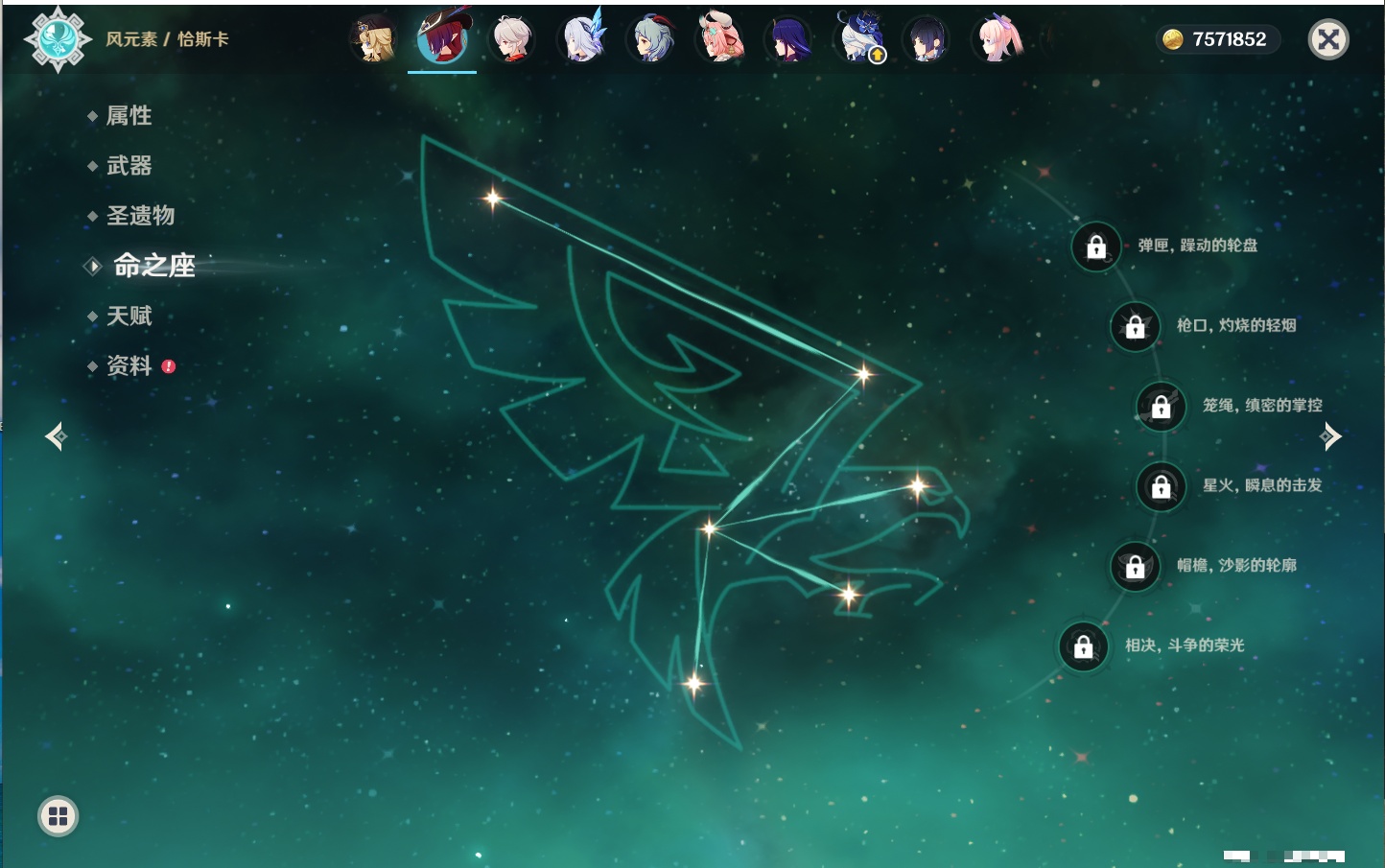1385x868 pixels.
Task: Open the 圣遗物 artifacts menu
Action: (x=140, y=216)
